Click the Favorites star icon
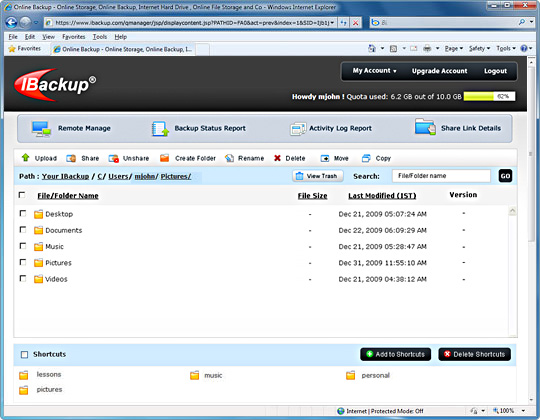Viewport: 540px width, 420px height. coord(12,49)
